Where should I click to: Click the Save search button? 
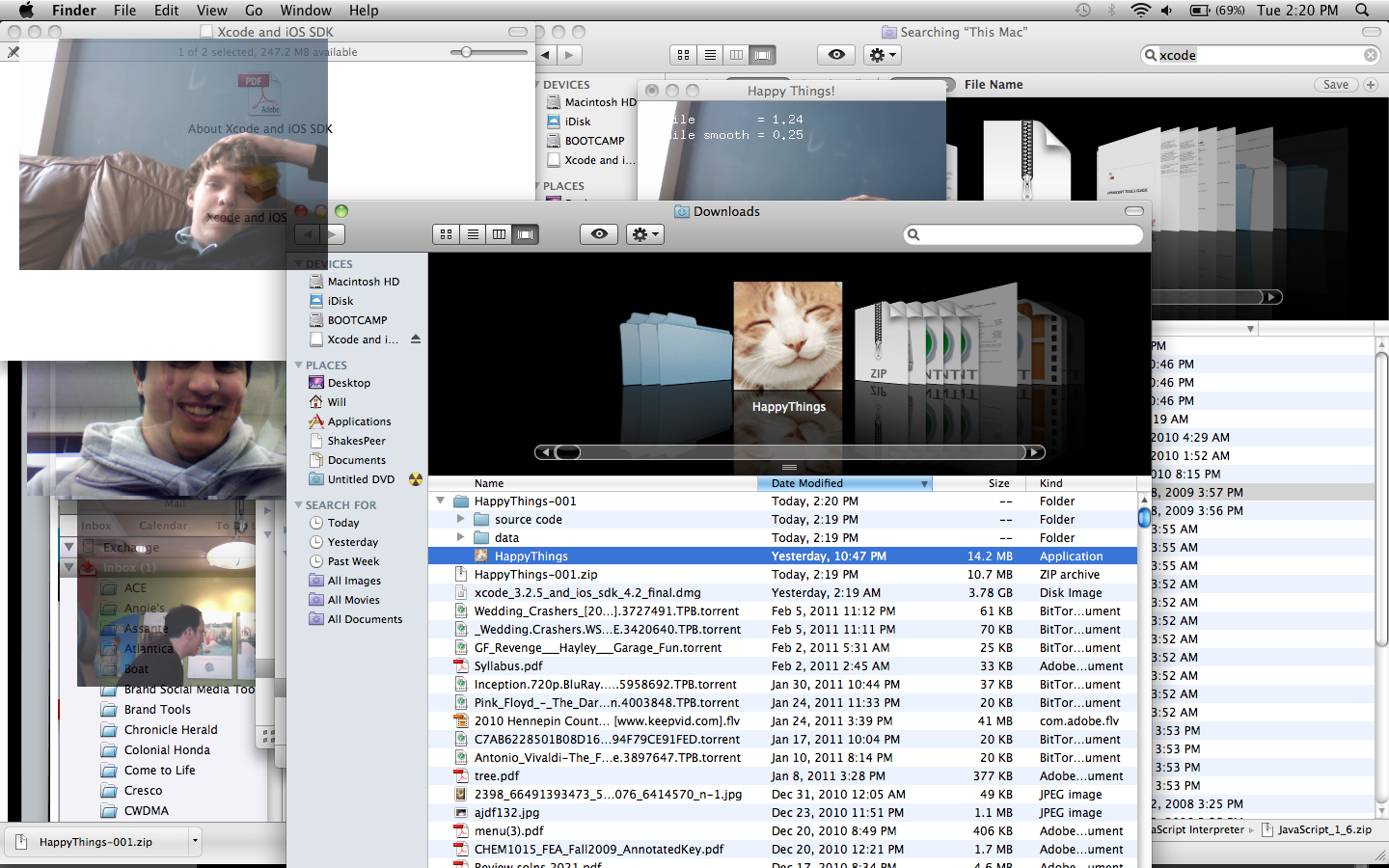tap(1335, 85)
